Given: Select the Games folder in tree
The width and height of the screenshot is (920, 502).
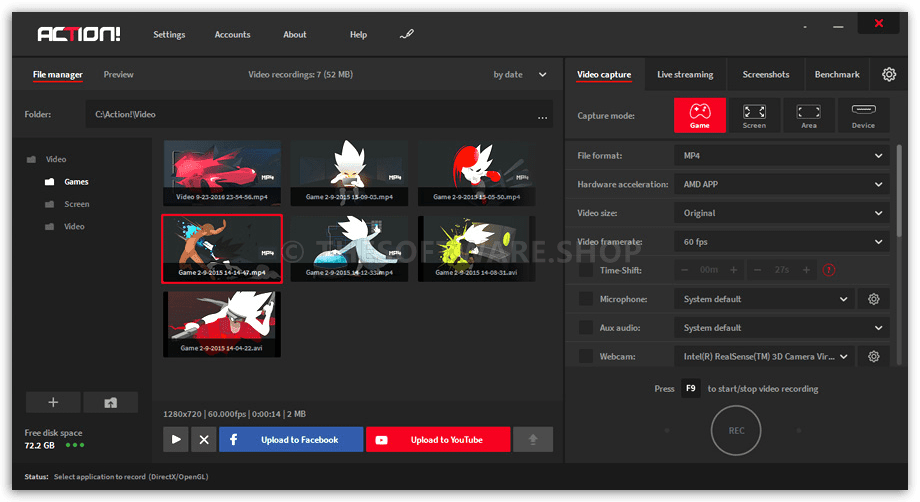Looking at the screenshot, I should pos(67,182).
